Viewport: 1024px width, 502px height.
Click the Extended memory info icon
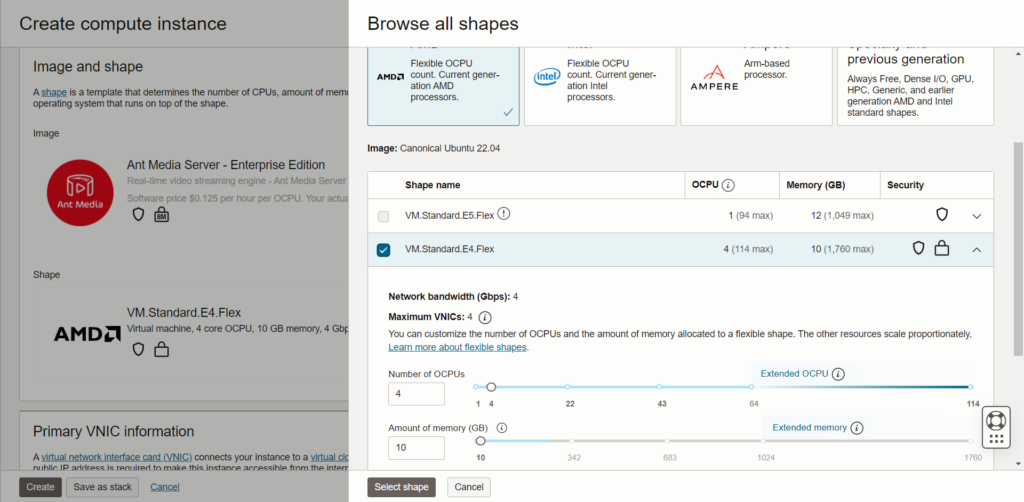(x=857, y=428)
